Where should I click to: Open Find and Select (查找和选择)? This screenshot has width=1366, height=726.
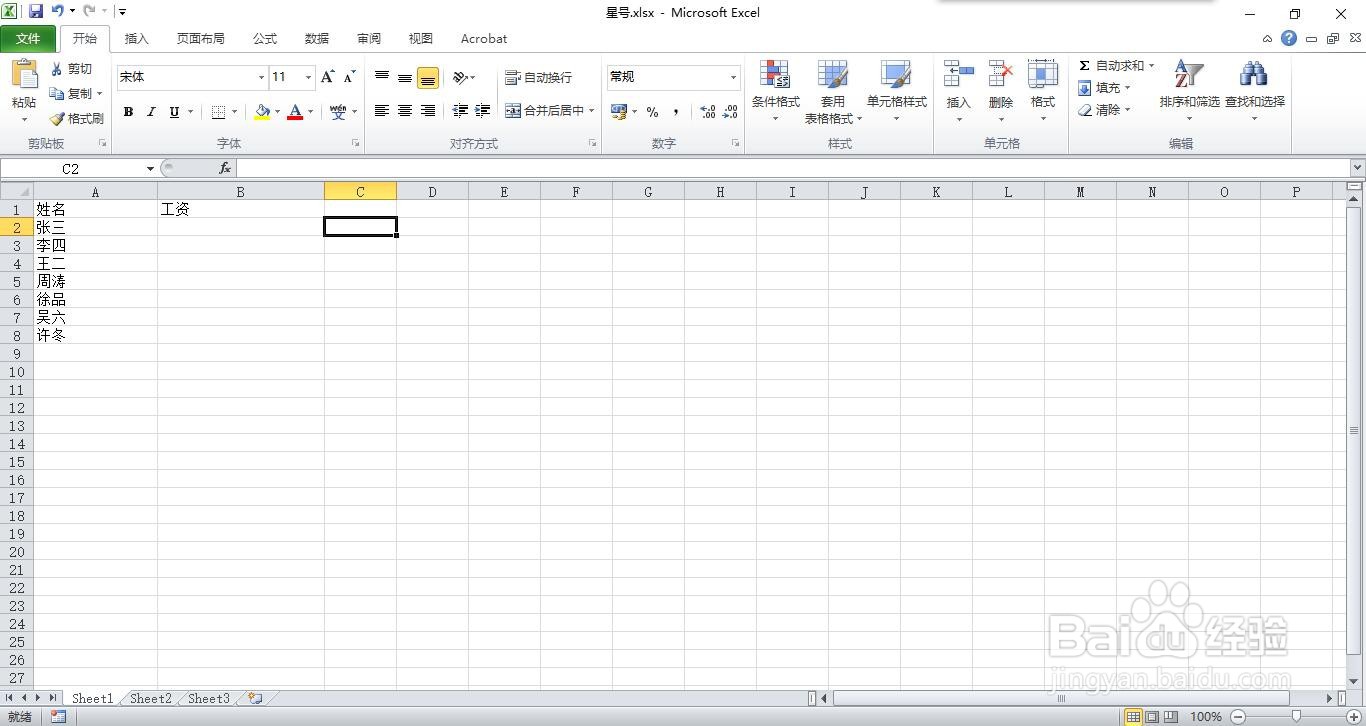tap(1254, 90)
